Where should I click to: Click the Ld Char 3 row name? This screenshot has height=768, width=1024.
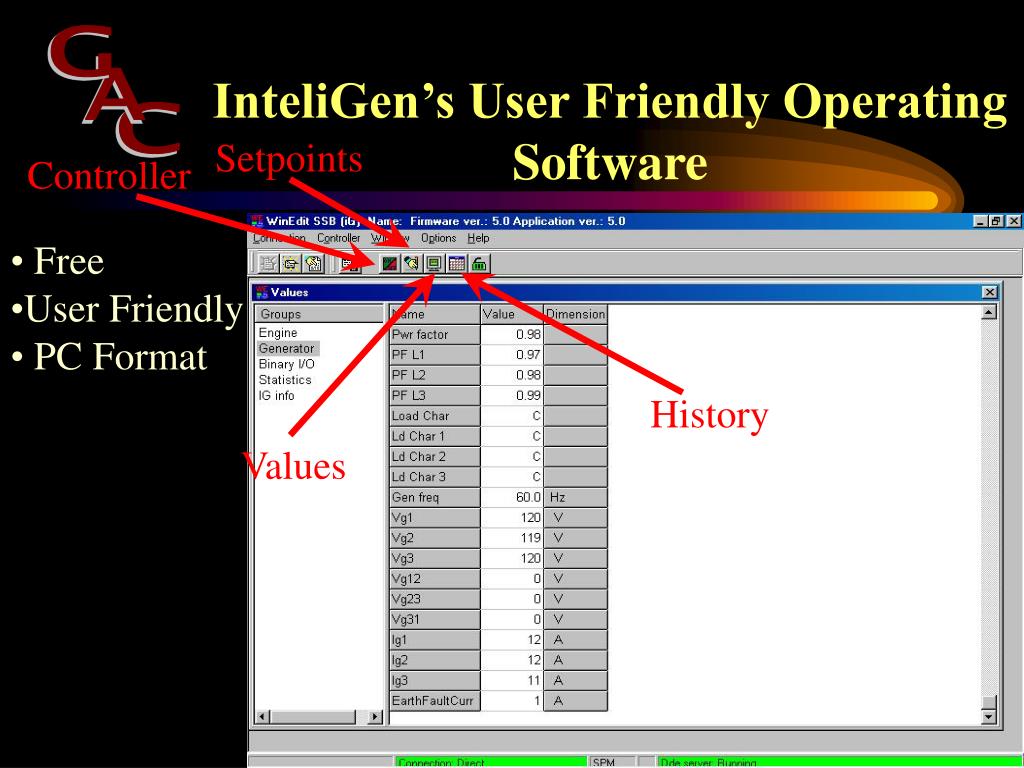435,477
